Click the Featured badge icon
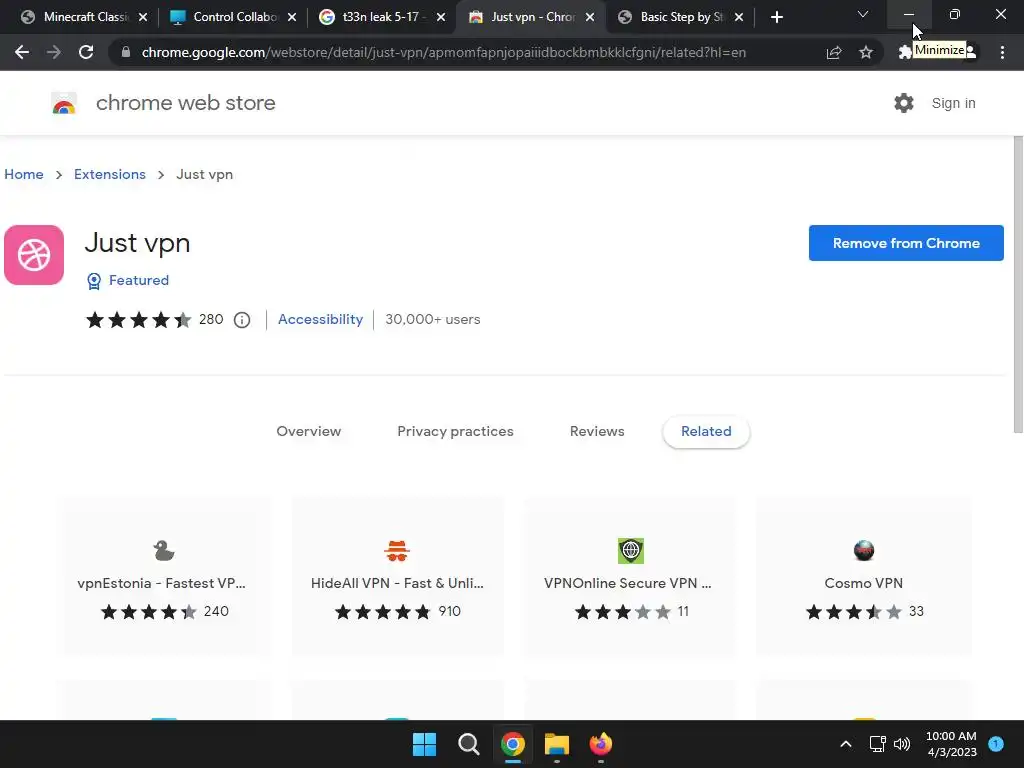This screenshot has width=1024, height=768. [94, 281]
